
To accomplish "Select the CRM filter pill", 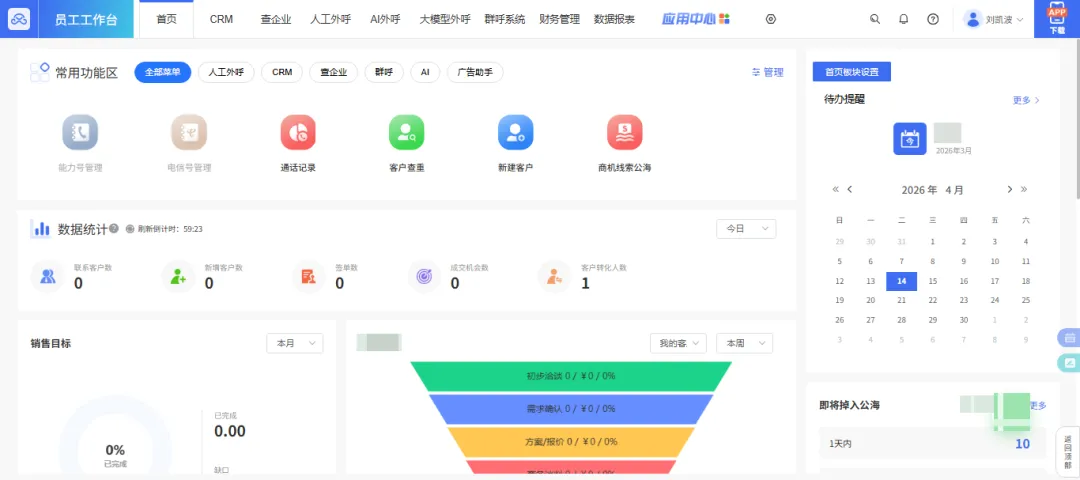I will pyautogui.click(x=282, y=72).
